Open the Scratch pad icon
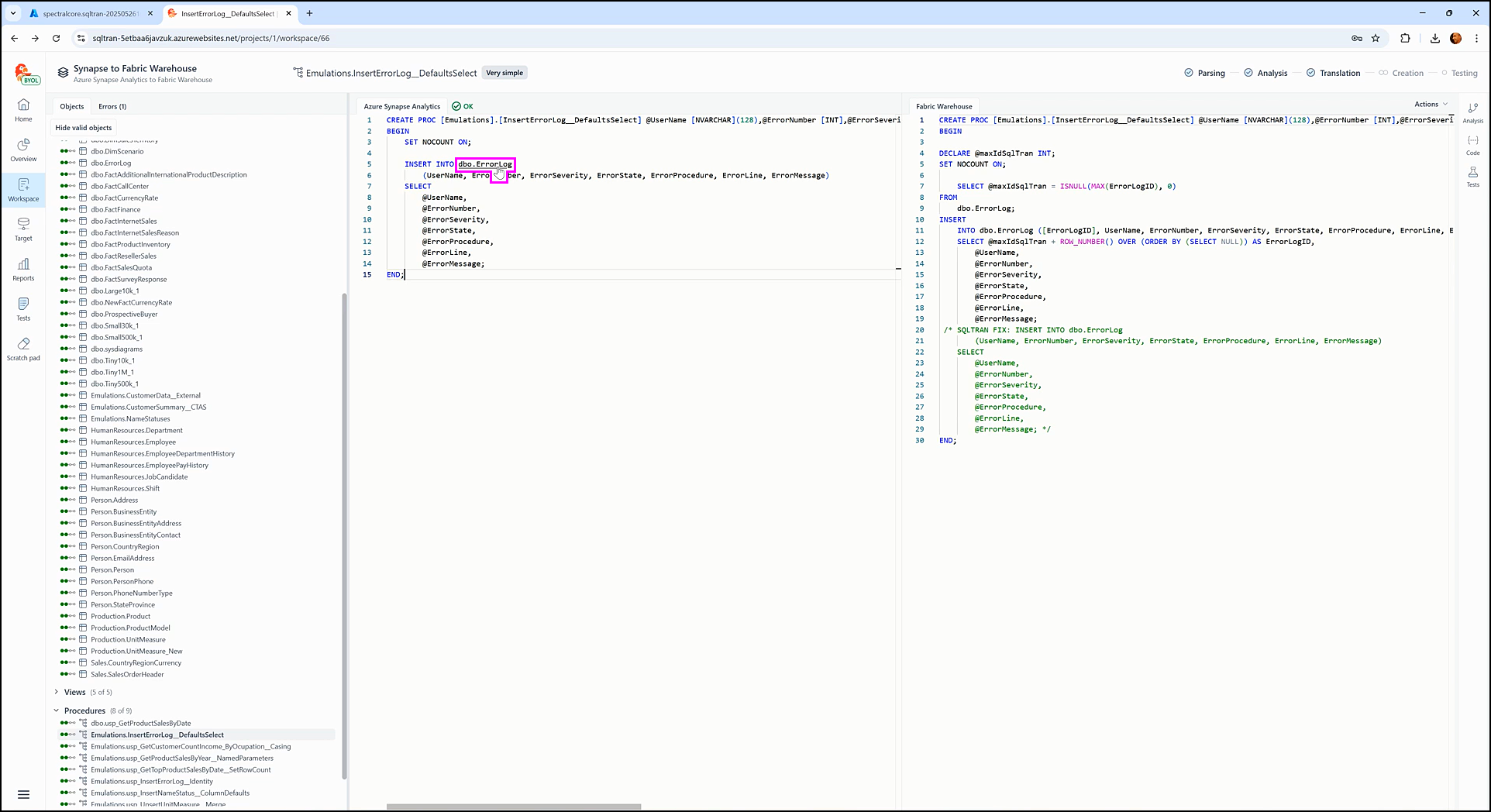Screen dimensions: 1491x812 (x=23, y=349)
